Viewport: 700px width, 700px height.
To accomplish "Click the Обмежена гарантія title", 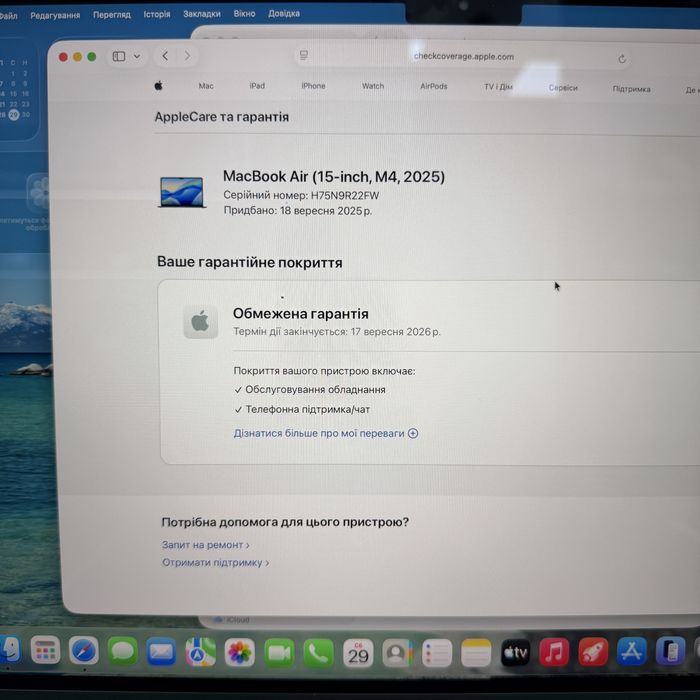I will tap(300, 314).
